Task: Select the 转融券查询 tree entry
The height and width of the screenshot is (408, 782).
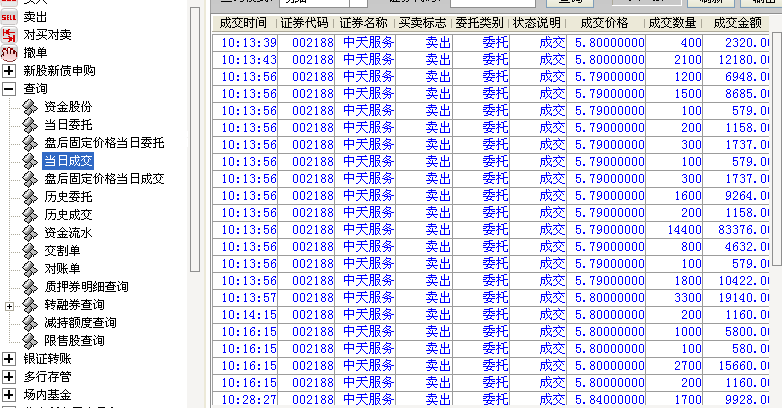Action: pyautogui.click(x=74, y=305)
